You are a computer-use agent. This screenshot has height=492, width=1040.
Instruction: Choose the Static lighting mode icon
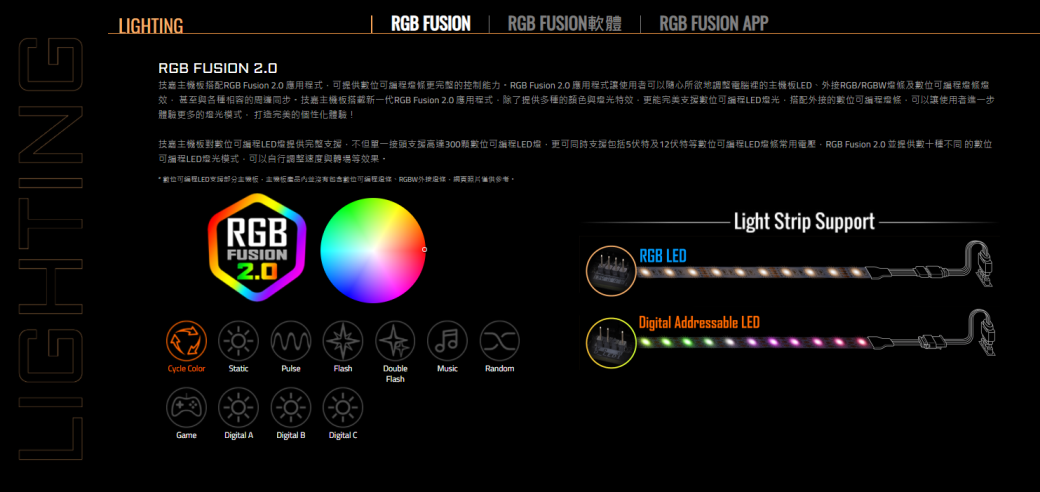point(238,342)
